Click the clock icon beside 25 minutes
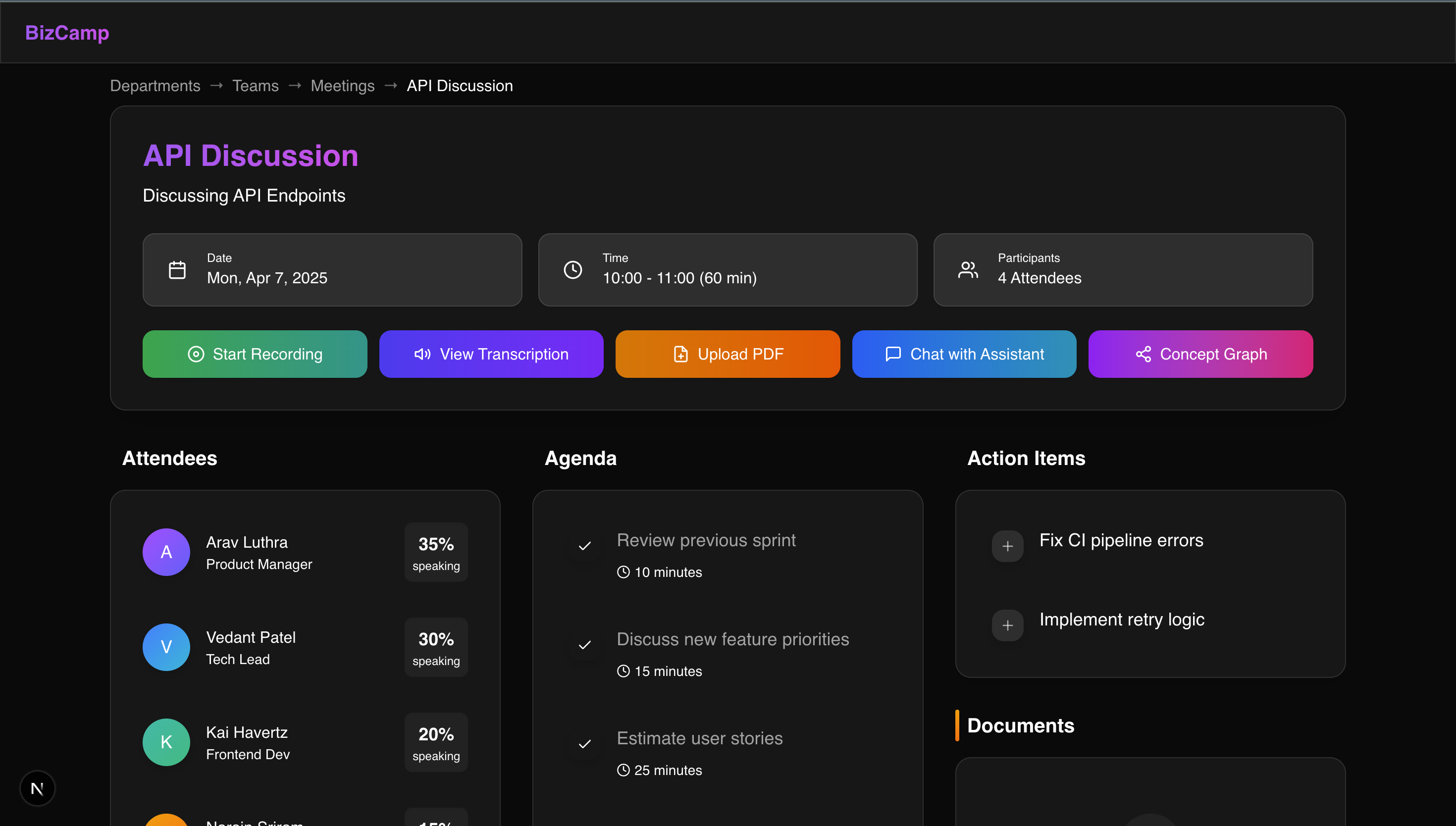 point(623,770)
